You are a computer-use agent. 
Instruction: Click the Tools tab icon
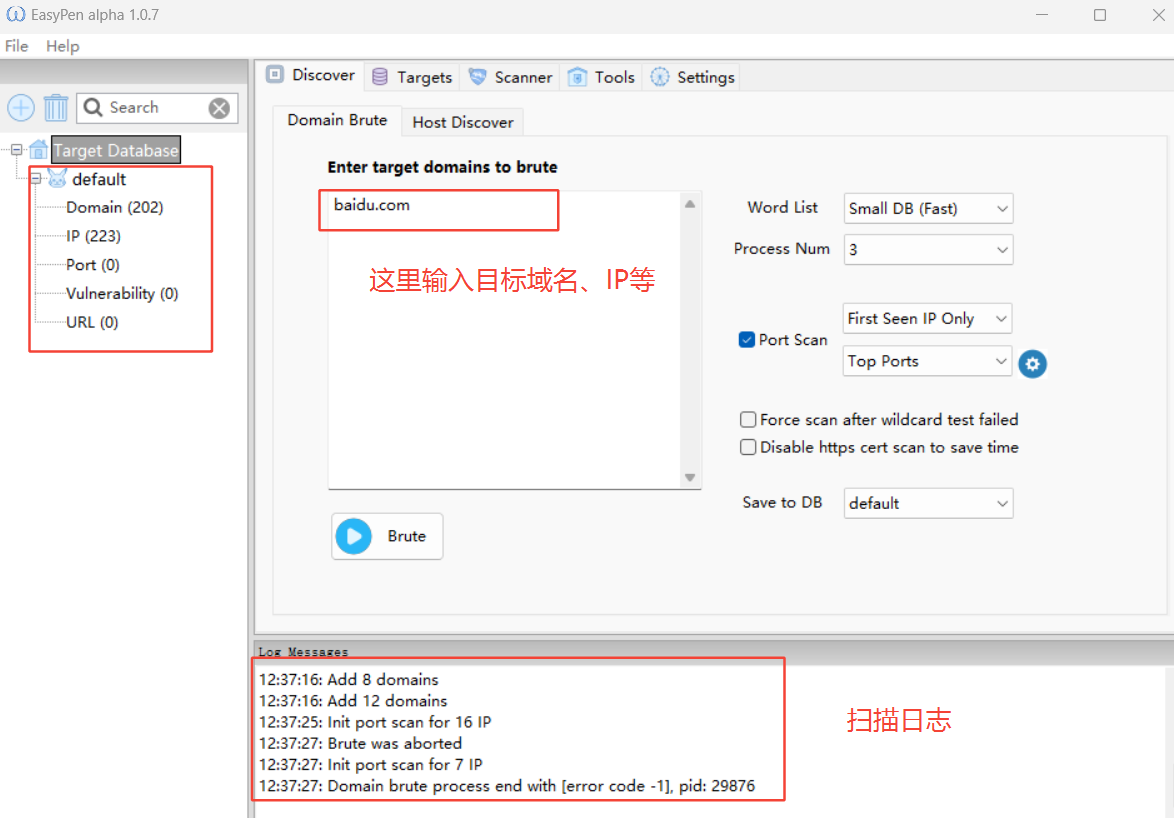pyautogui.click(x=577, y=77)
